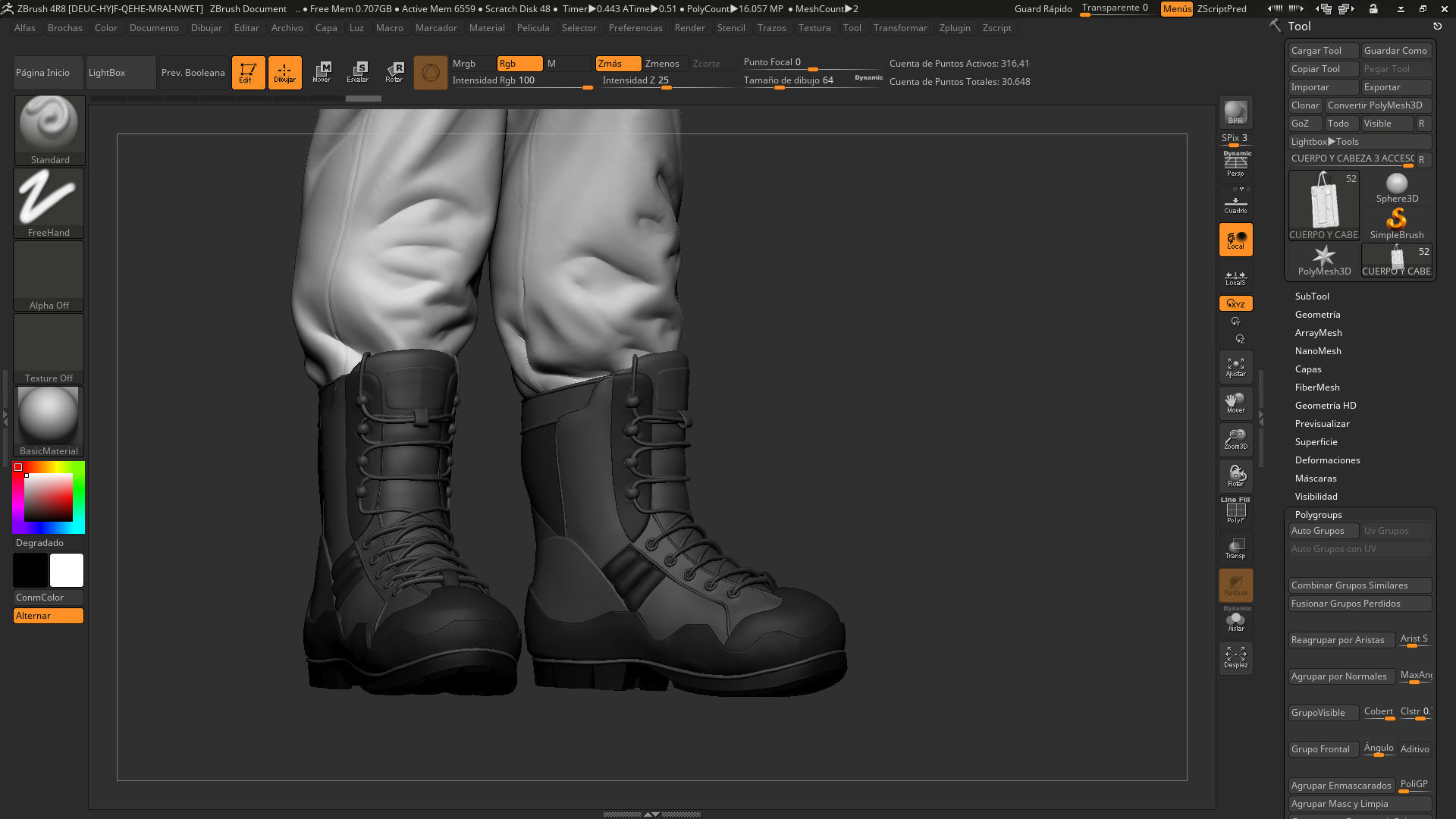
Task: Expand the SubTool section
Action: point(1312,297)
